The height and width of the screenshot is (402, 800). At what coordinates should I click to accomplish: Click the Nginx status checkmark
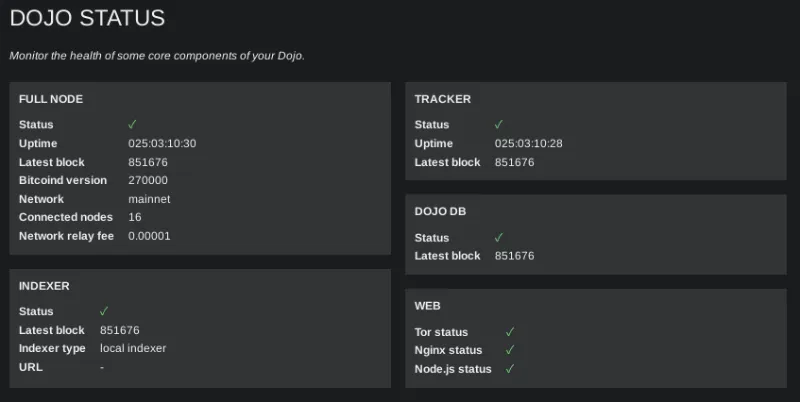510,350
